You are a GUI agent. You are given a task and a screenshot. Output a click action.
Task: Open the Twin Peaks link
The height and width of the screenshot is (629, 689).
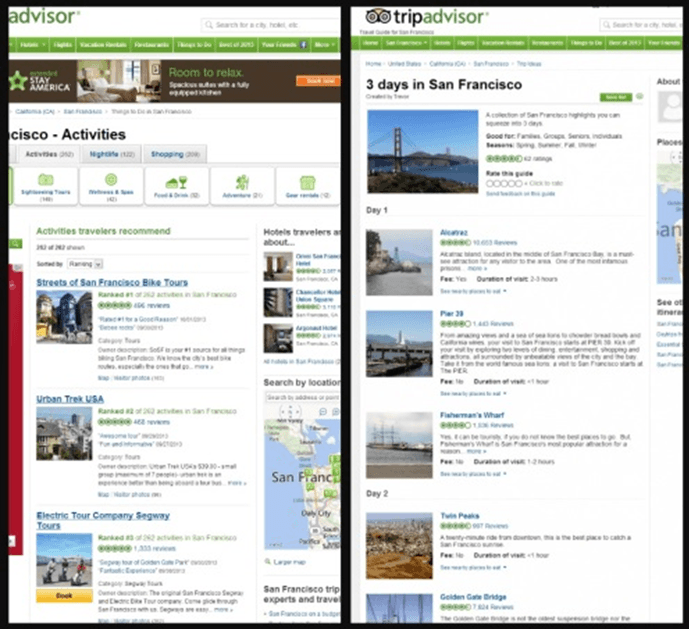click(460, 516)
